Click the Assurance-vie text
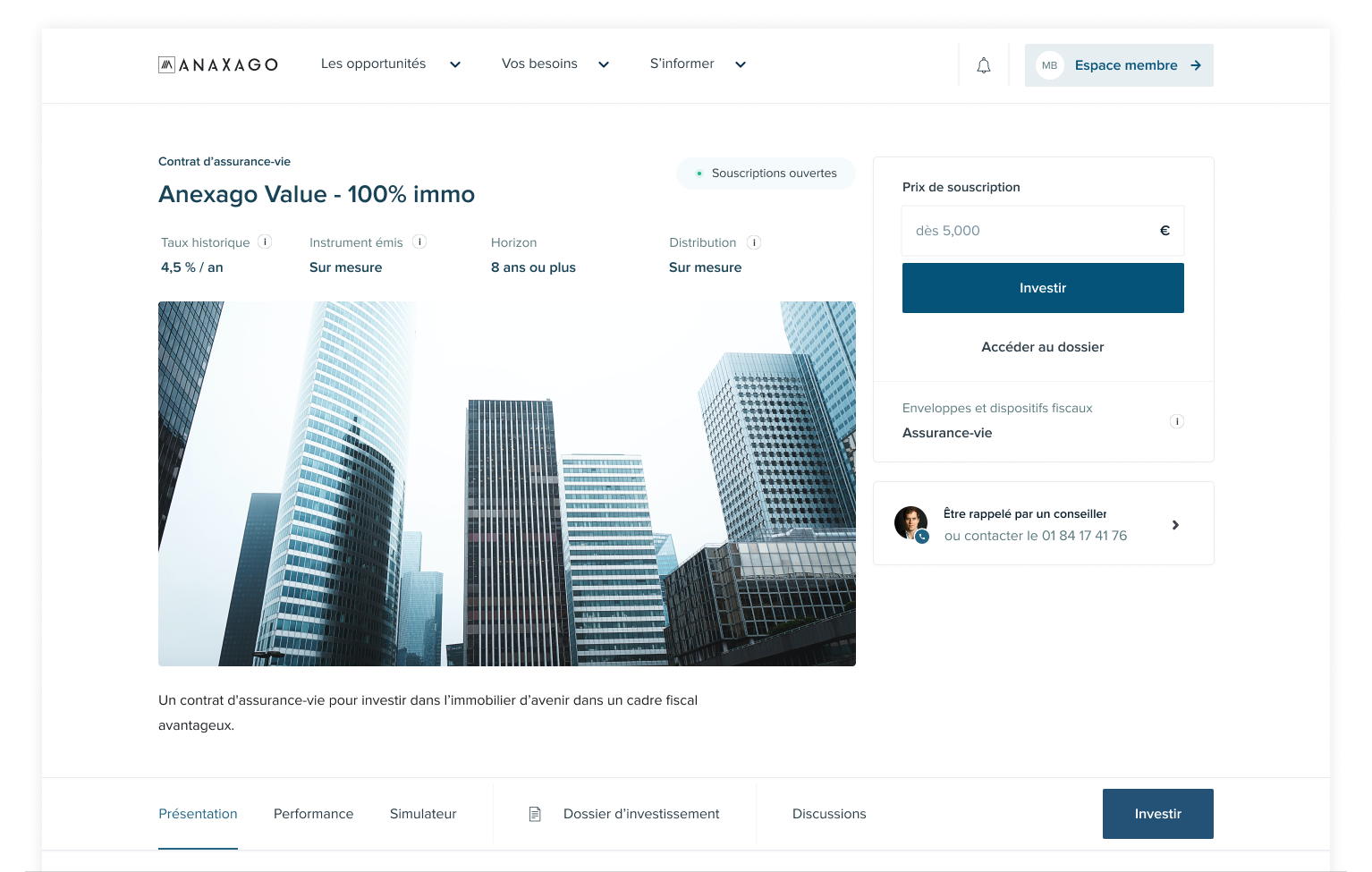Screen dimensions: 1372x872 [x=947, y=433]
